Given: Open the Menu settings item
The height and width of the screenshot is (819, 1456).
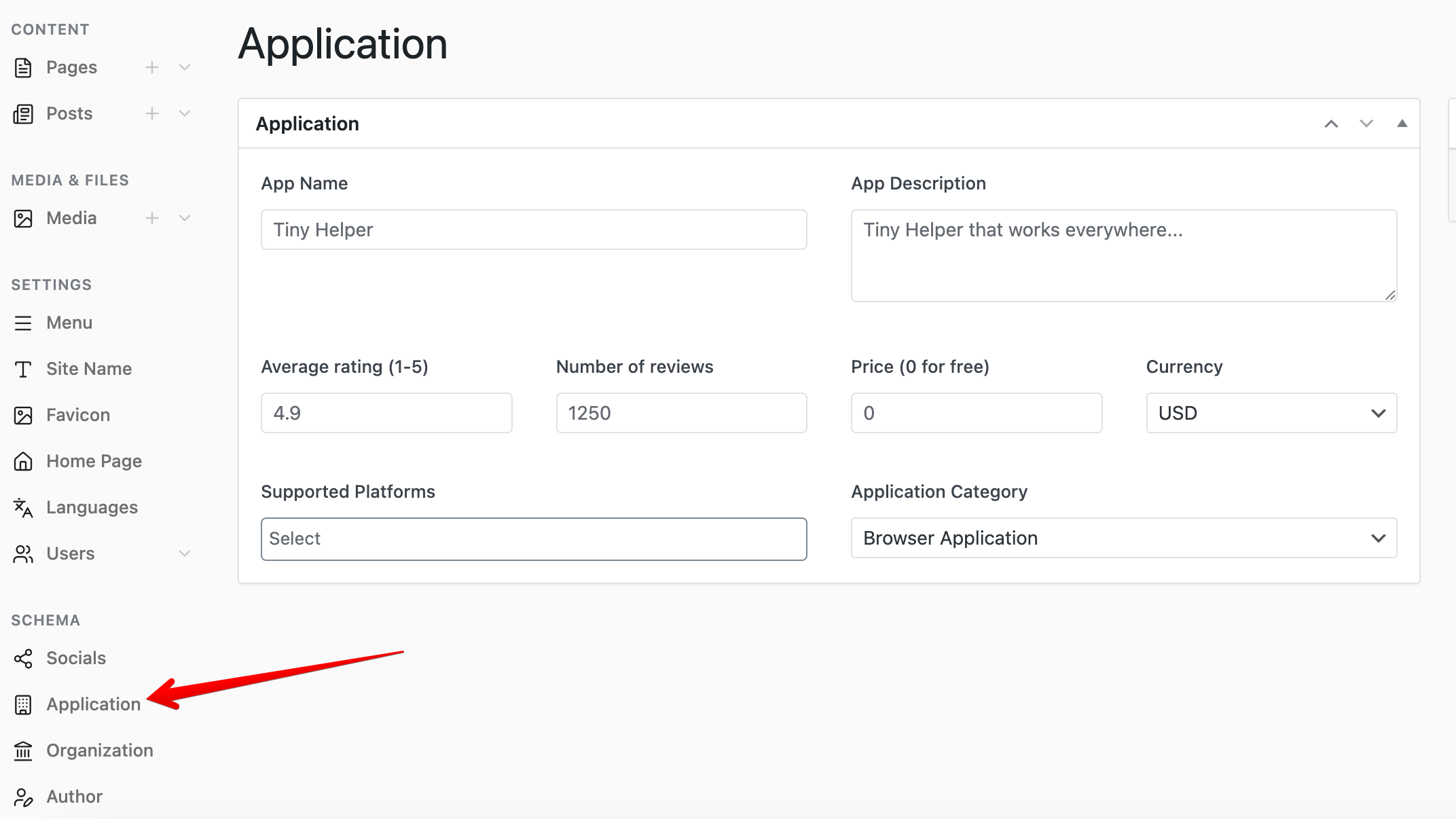Looking at the screenshot, I should pyautogui.click(x=69, y=323).
